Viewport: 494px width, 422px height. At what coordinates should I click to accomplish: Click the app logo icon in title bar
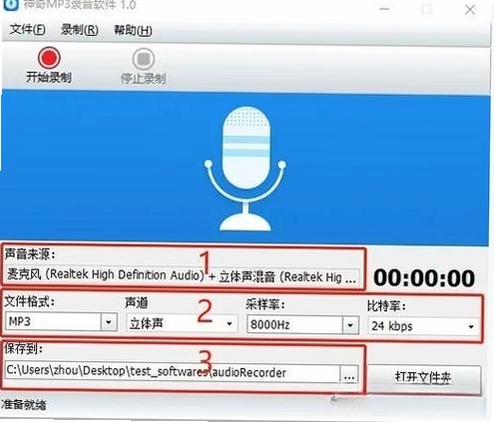[11, 5]
